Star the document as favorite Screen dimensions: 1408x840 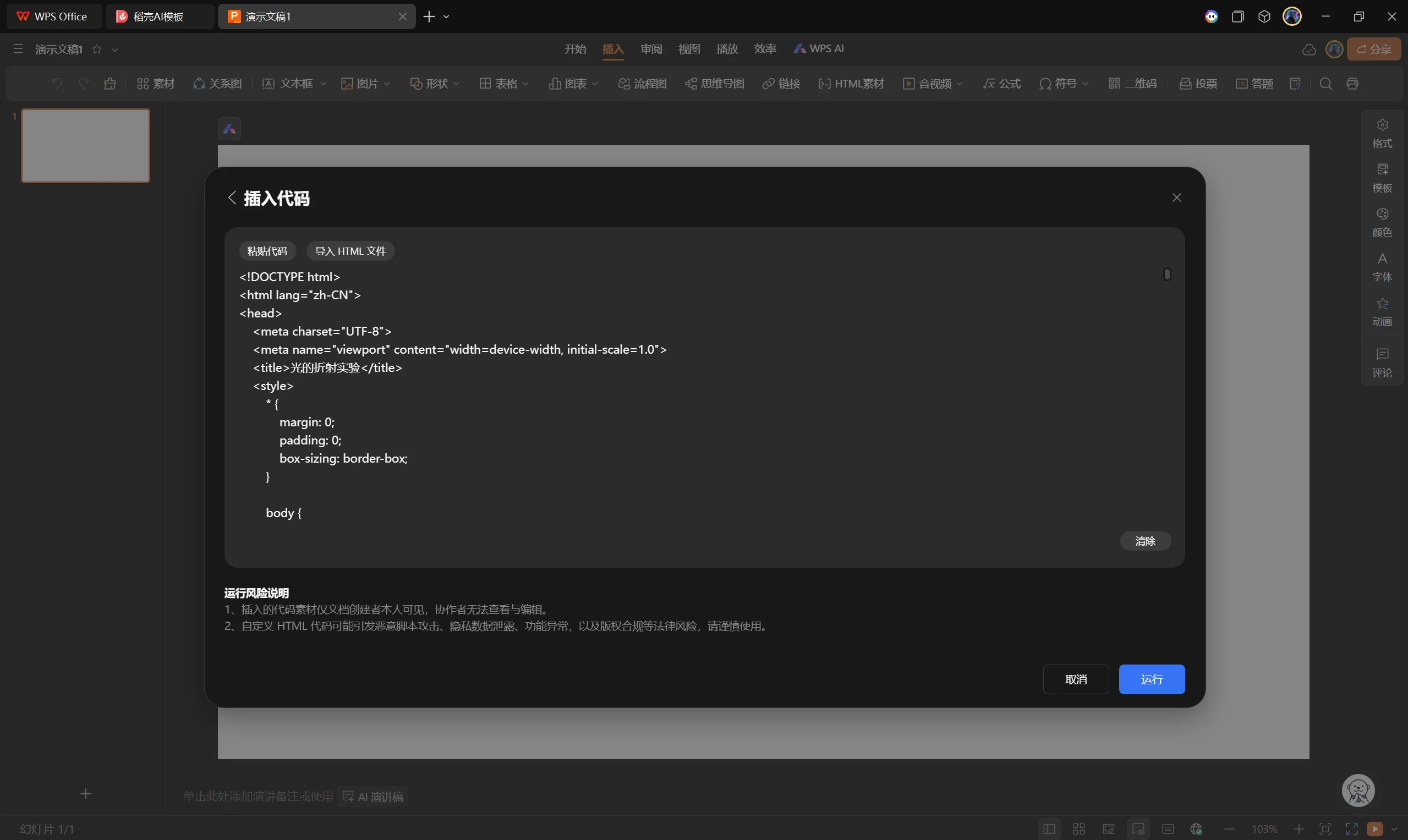tap(97, 50)
